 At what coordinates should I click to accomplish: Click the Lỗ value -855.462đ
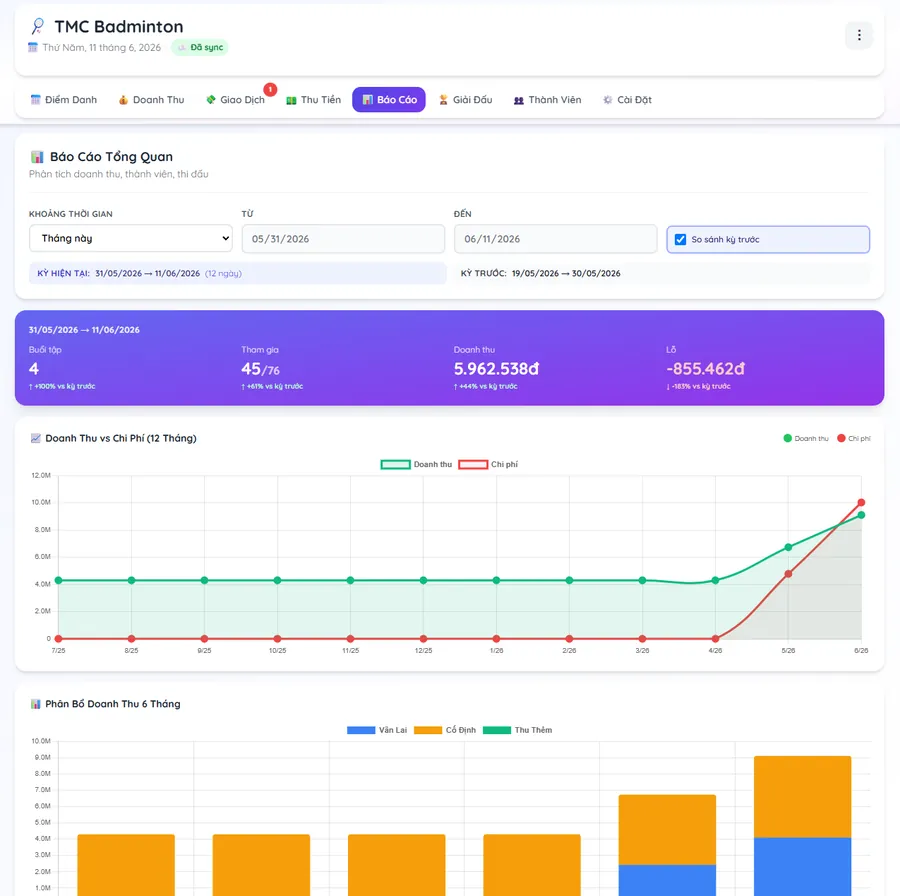pyautogui.click(x=705, y=369)
